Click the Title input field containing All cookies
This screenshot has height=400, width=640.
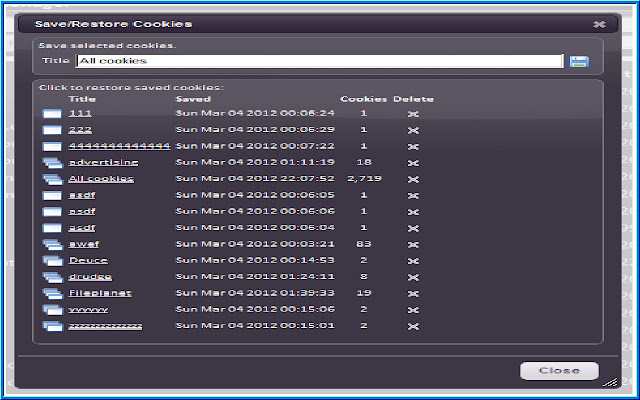[320, 61]
